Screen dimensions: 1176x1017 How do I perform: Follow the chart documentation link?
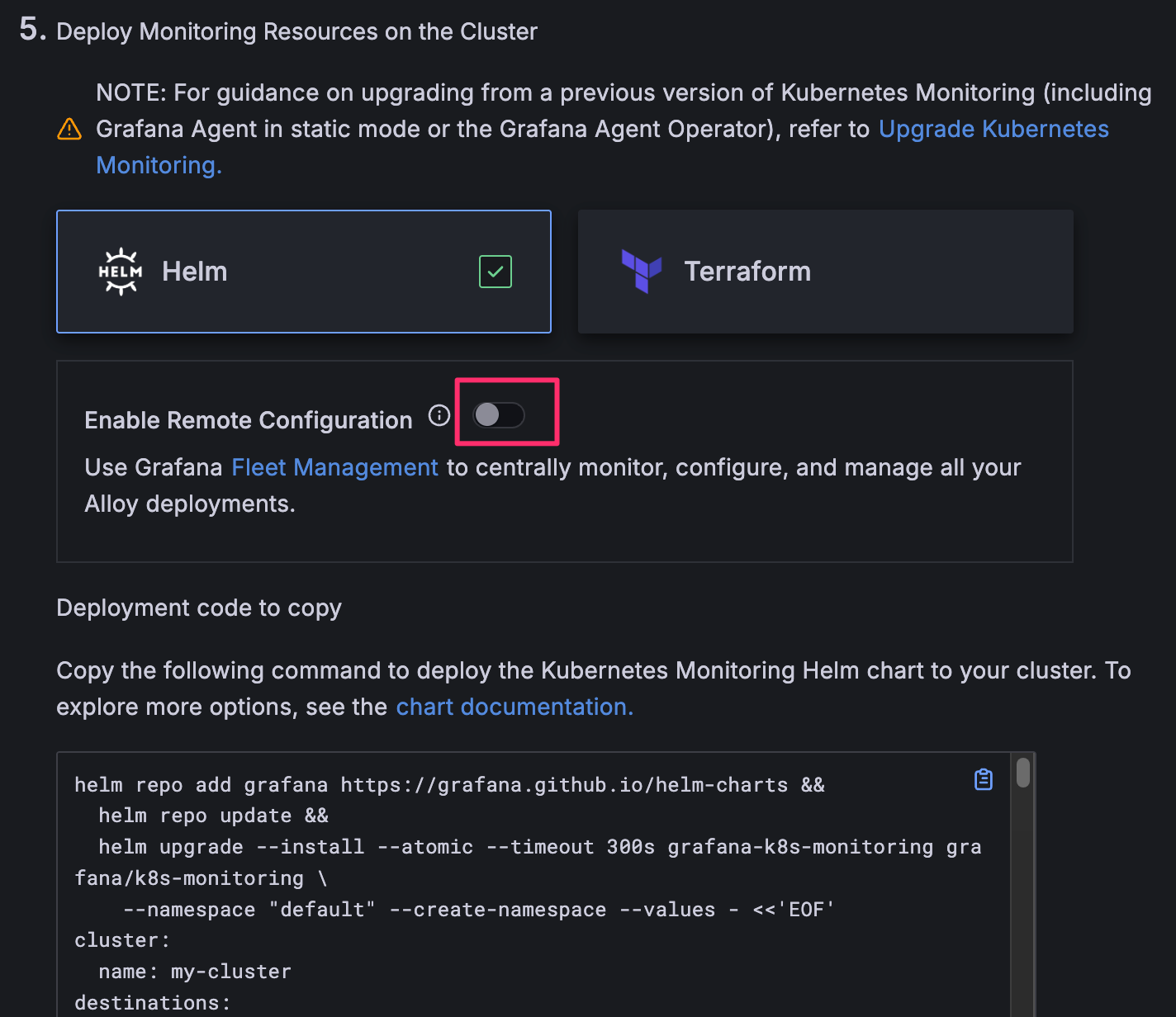514,707
